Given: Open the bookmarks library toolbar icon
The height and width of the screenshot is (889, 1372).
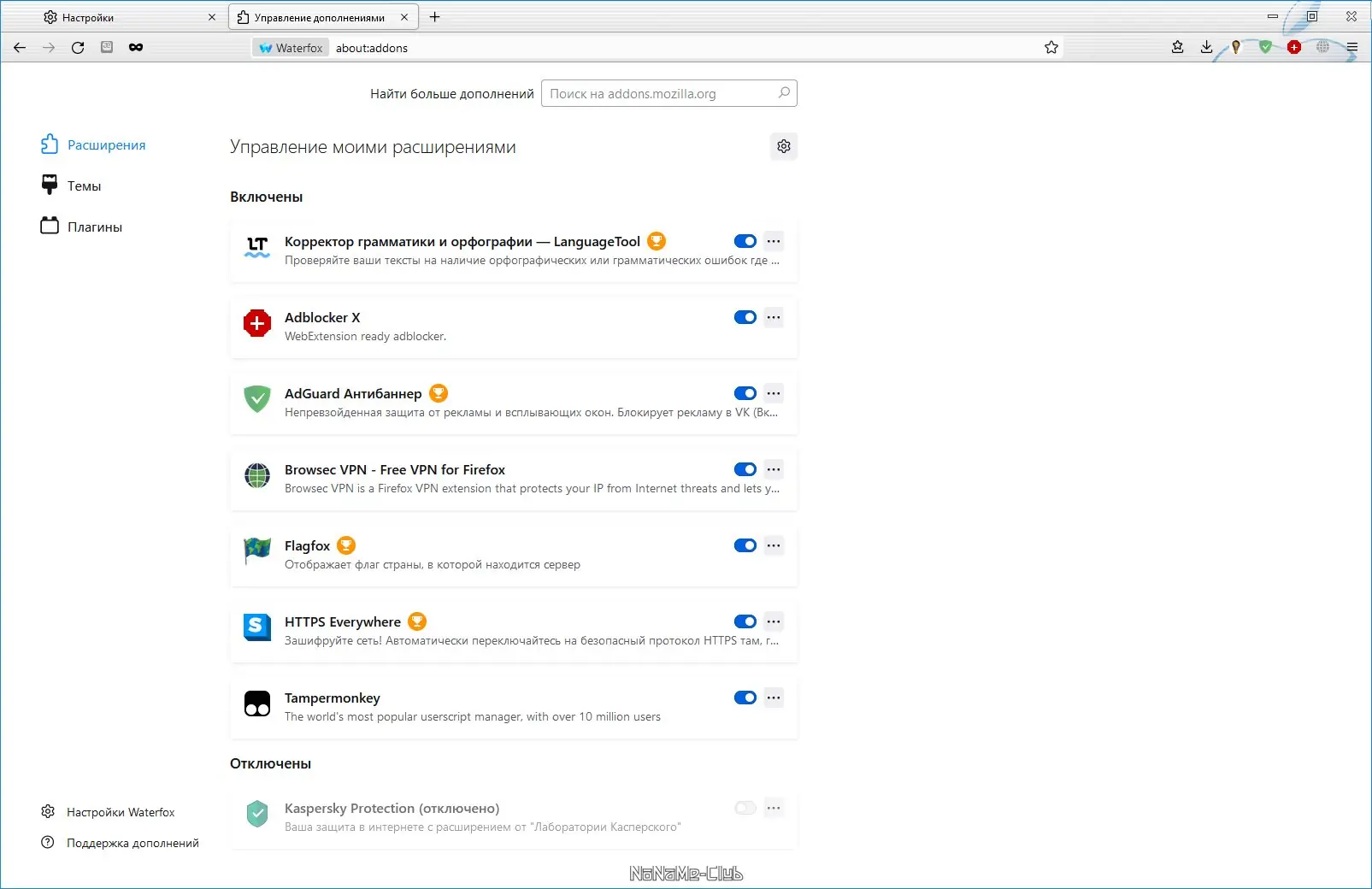Looking at the screenshot, I should [1177, 47].
